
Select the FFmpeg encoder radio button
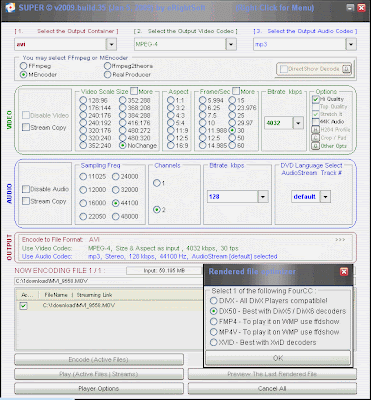pyautogui.click(x=23, y=66)
